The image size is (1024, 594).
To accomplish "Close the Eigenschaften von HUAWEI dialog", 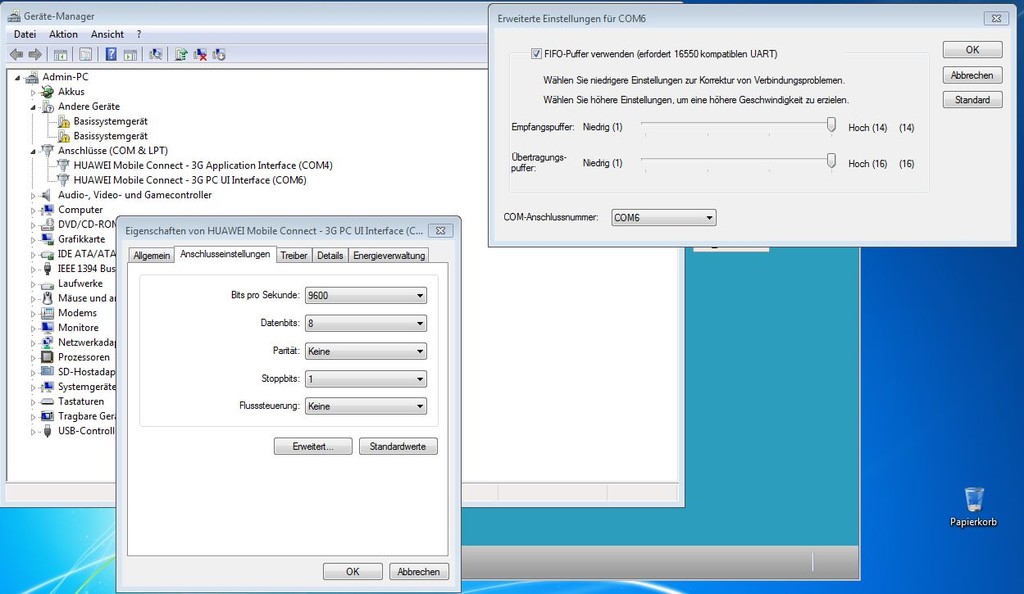I will pos(441,230).
